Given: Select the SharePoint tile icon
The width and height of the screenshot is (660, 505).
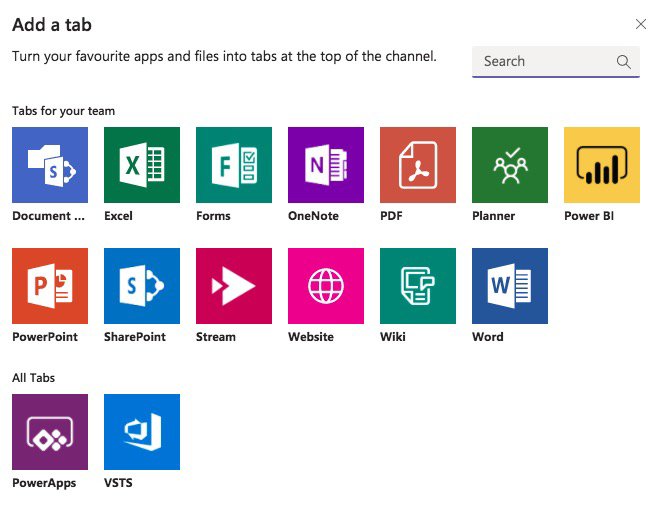Looking at the screenshot, I should point(142,286).
